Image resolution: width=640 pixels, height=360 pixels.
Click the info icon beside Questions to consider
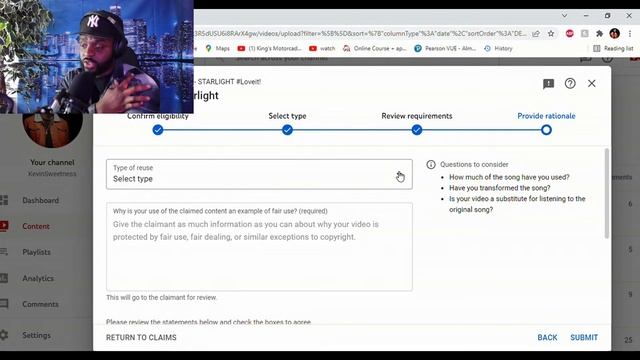431,164
